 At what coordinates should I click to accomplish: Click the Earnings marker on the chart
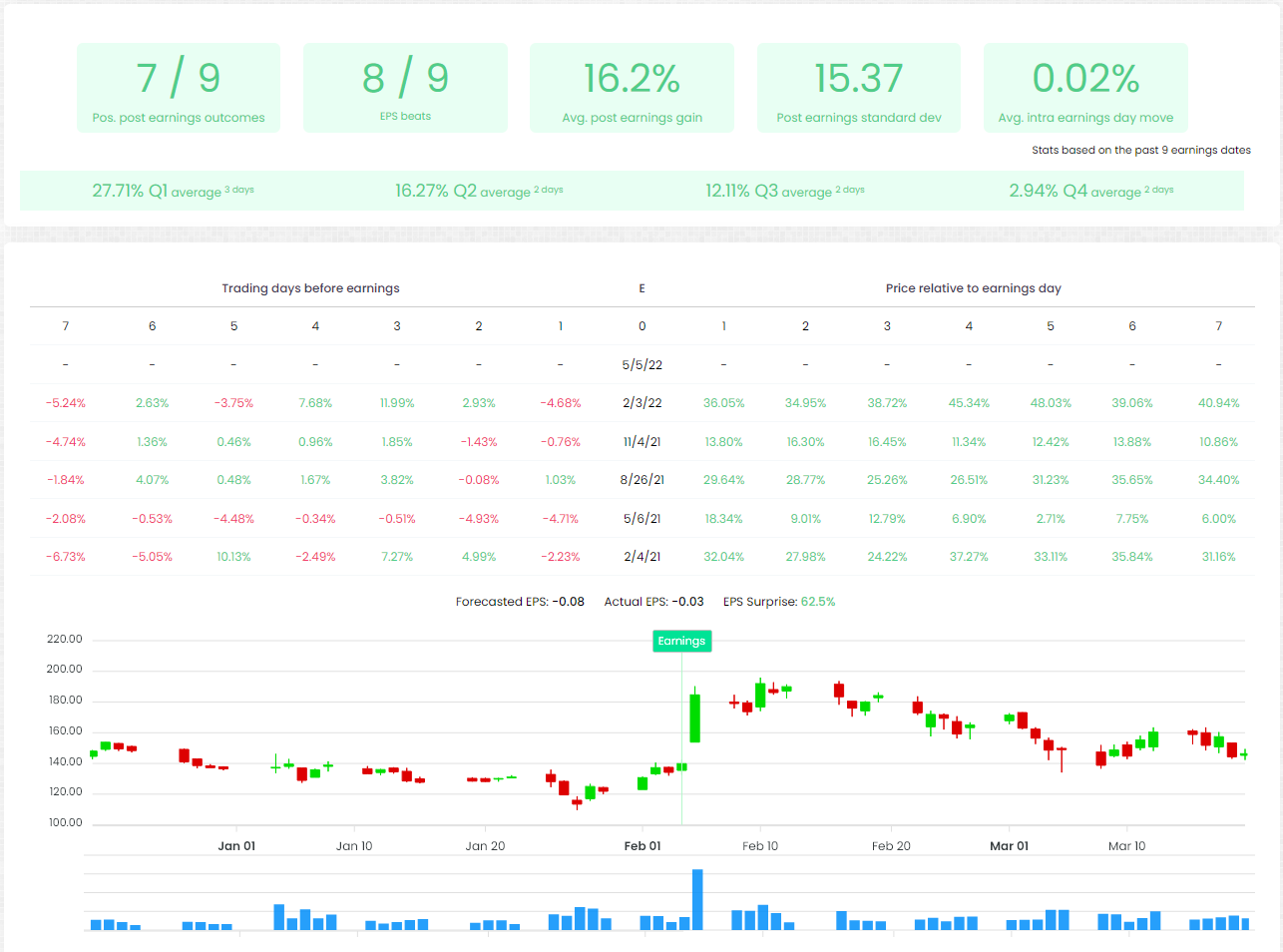pyautogui.click(x=681, y=641)
